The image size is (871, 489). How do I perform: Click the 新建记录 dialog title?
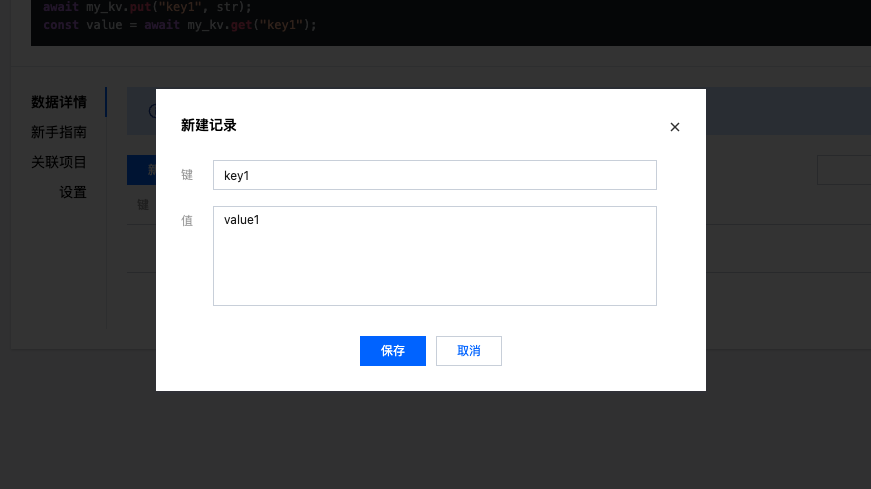pos(209,126)
